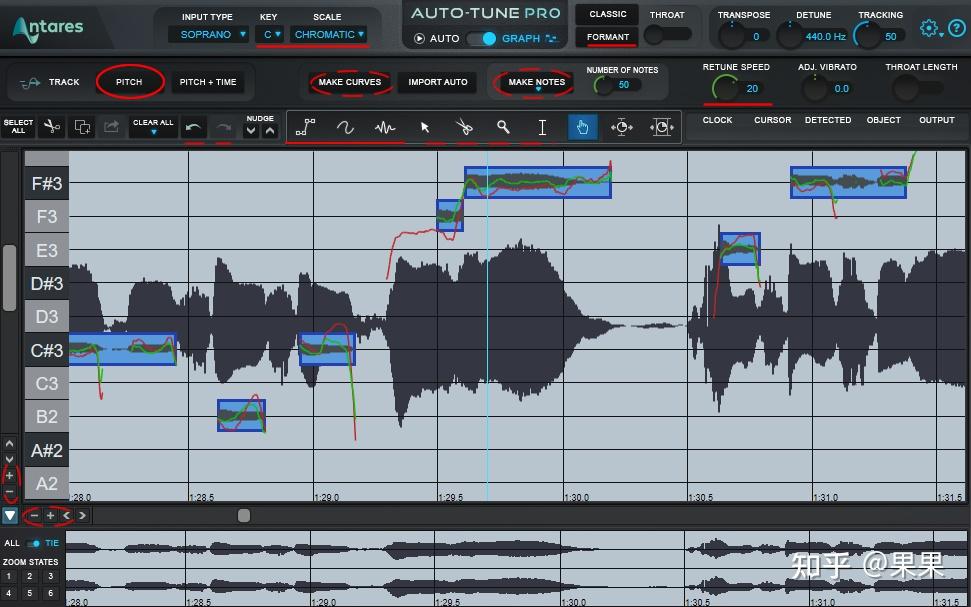The image size is (971, 607).
Task: Select the Magnifying glass zoom tool
Action: point(503,128)
